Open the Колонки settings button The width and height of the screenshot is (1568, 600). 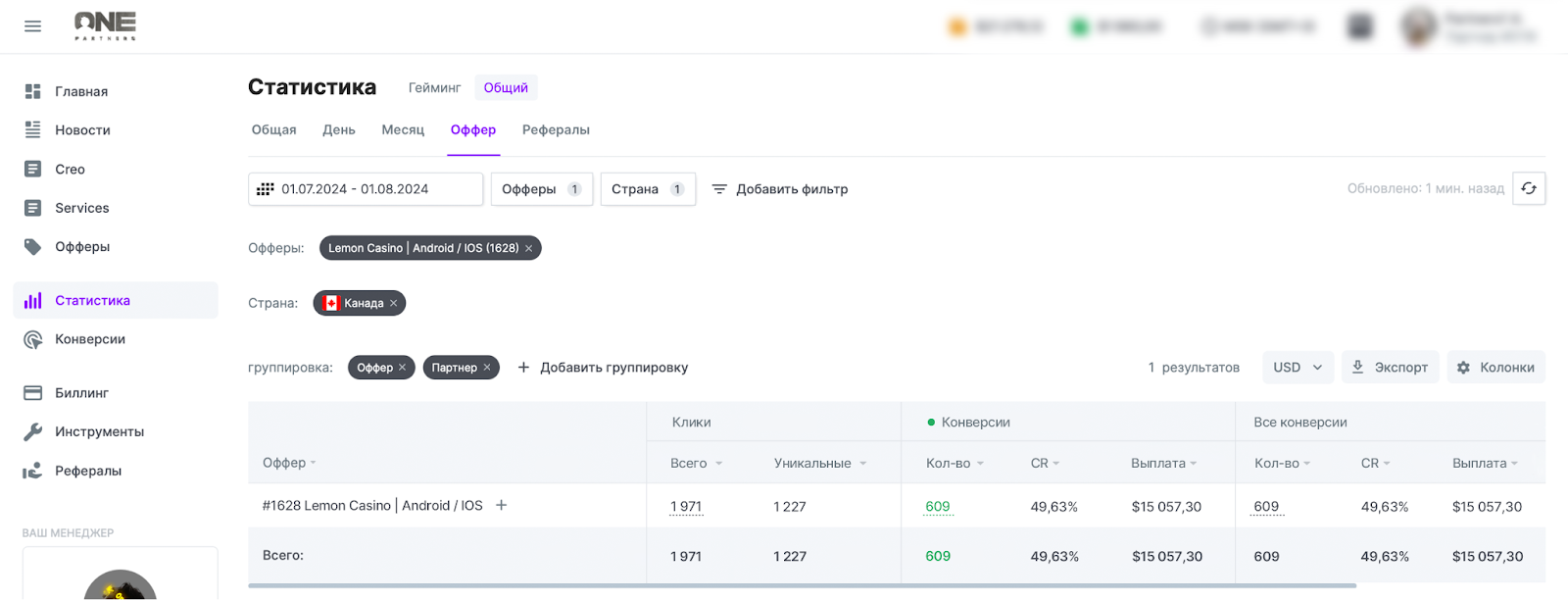[1495, 368]
